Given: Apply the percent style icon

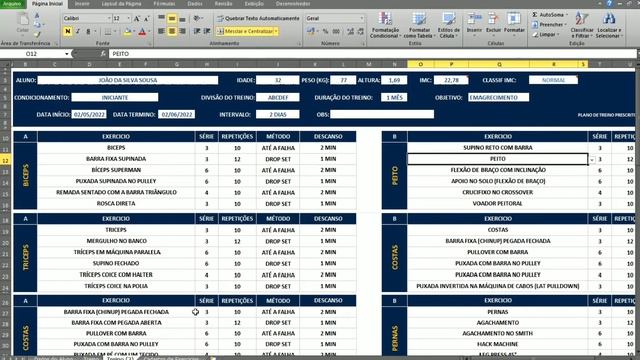Looking at the screenshot, I should 325,31.
